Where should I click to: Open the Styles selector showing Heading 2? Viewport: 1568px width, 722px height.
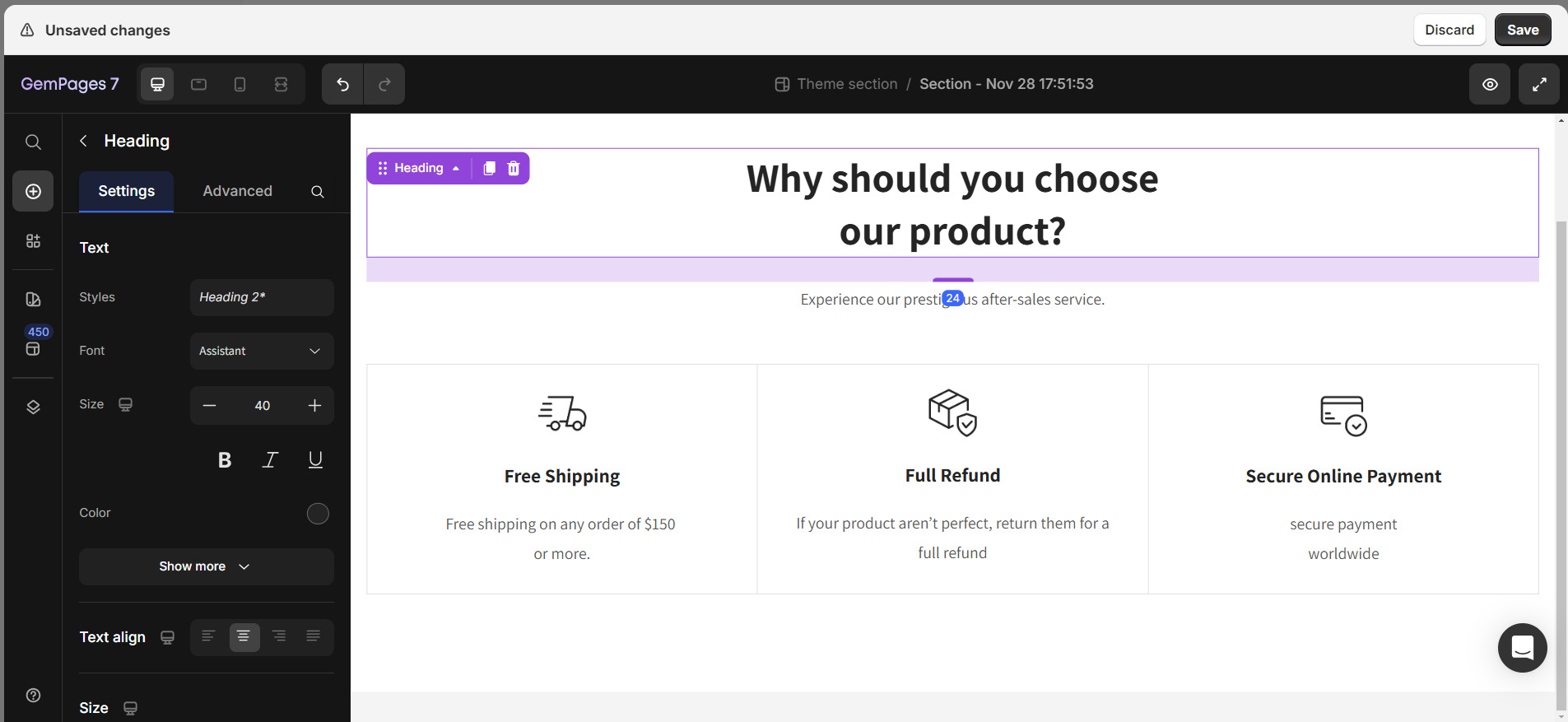coord(262,297)
